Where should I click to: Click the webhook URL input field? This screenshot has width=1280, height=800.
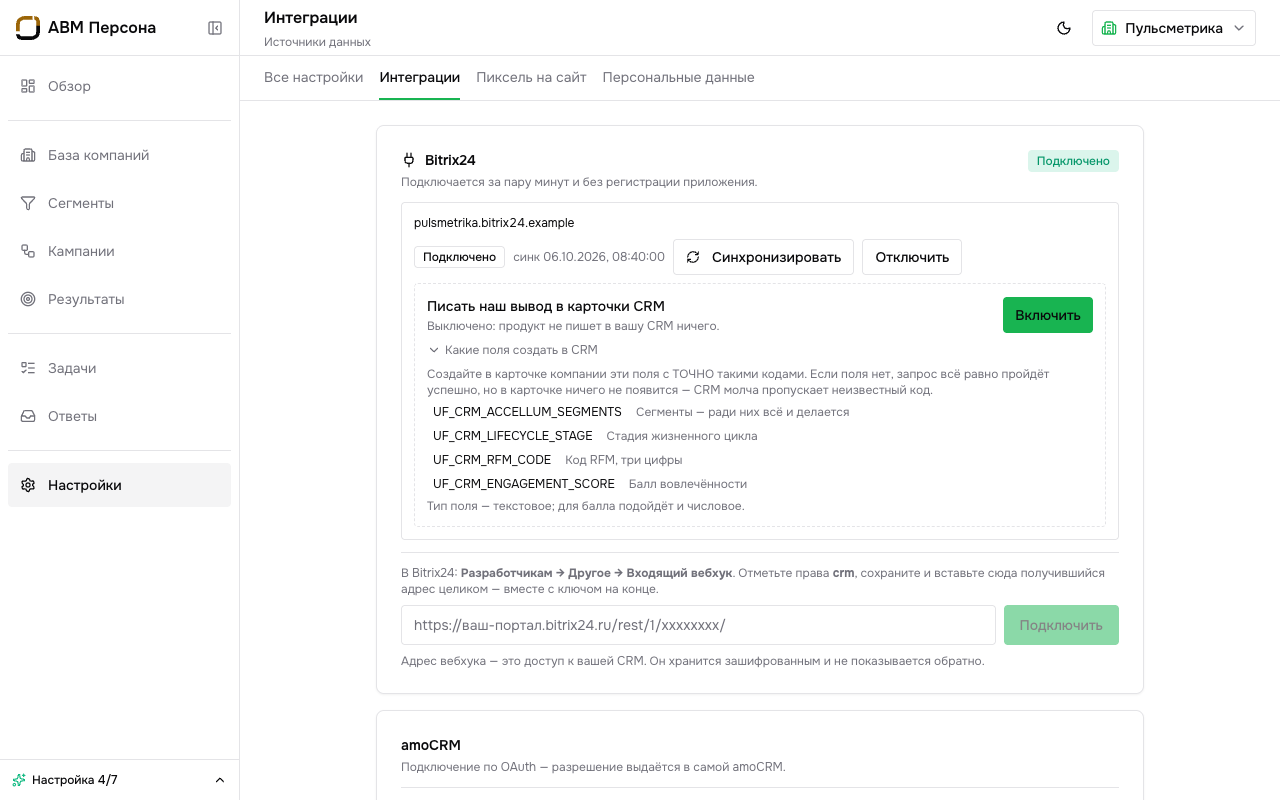pos(698,625)
